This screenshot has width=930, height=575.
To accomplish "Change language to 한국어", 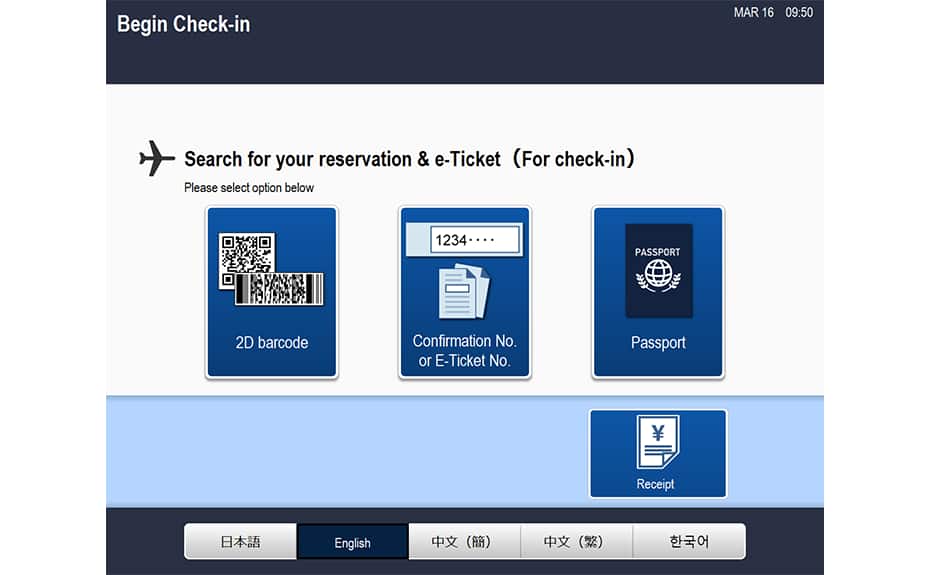I will coord(689,542).
